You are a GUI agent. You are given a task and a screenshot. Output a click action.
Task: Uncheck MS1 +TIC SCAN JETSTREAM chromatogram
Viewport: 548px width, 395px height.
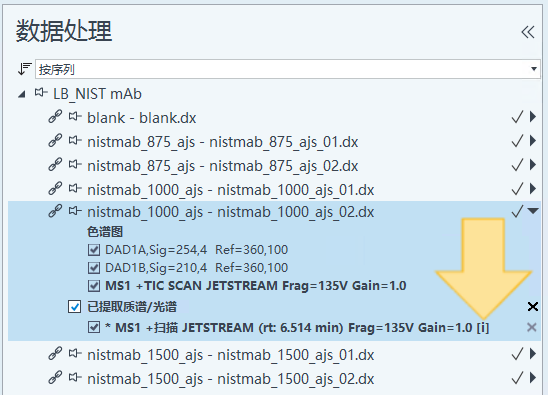[x=94, y=286]
